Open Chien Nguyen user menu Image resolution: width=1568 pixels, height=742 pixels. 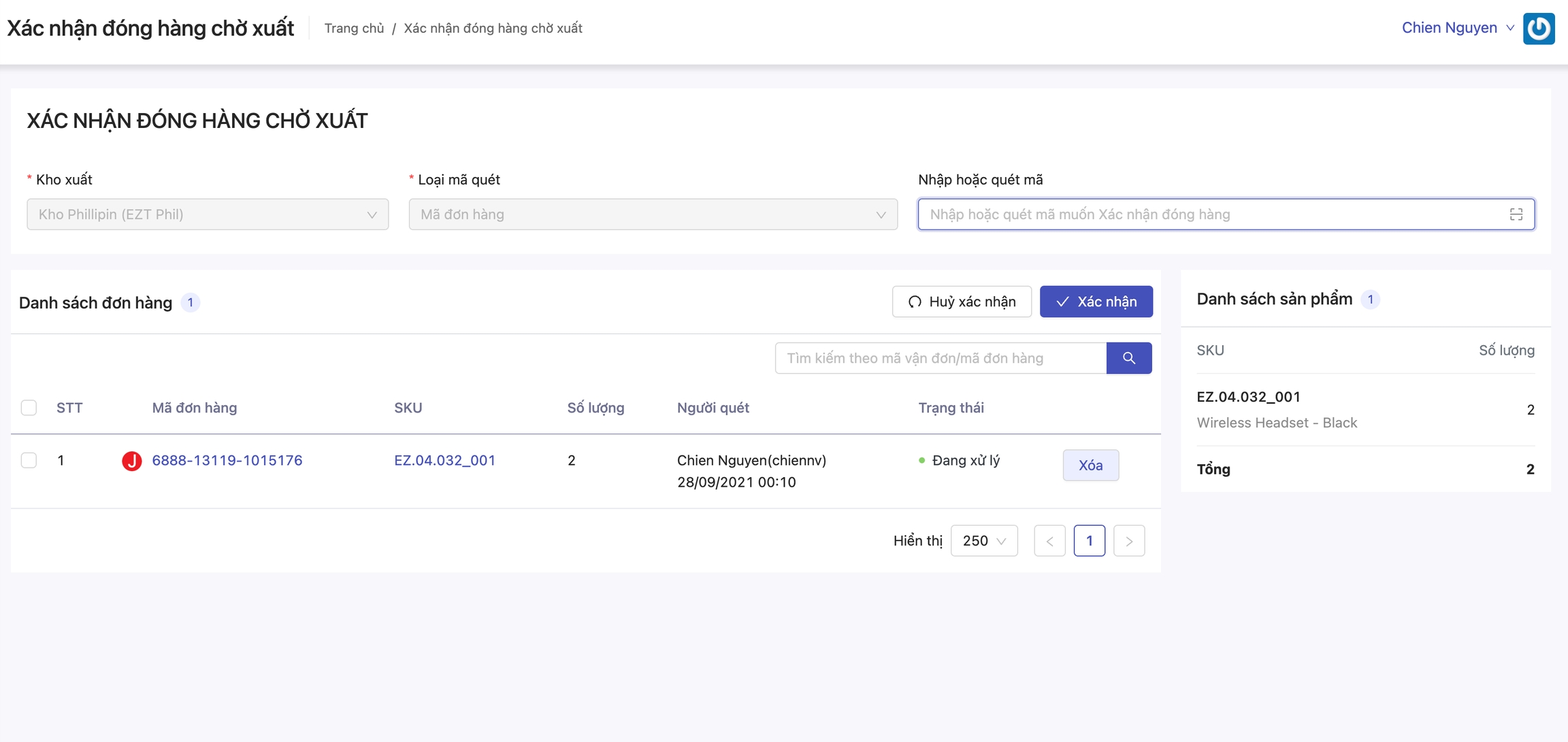(1457, 28)
